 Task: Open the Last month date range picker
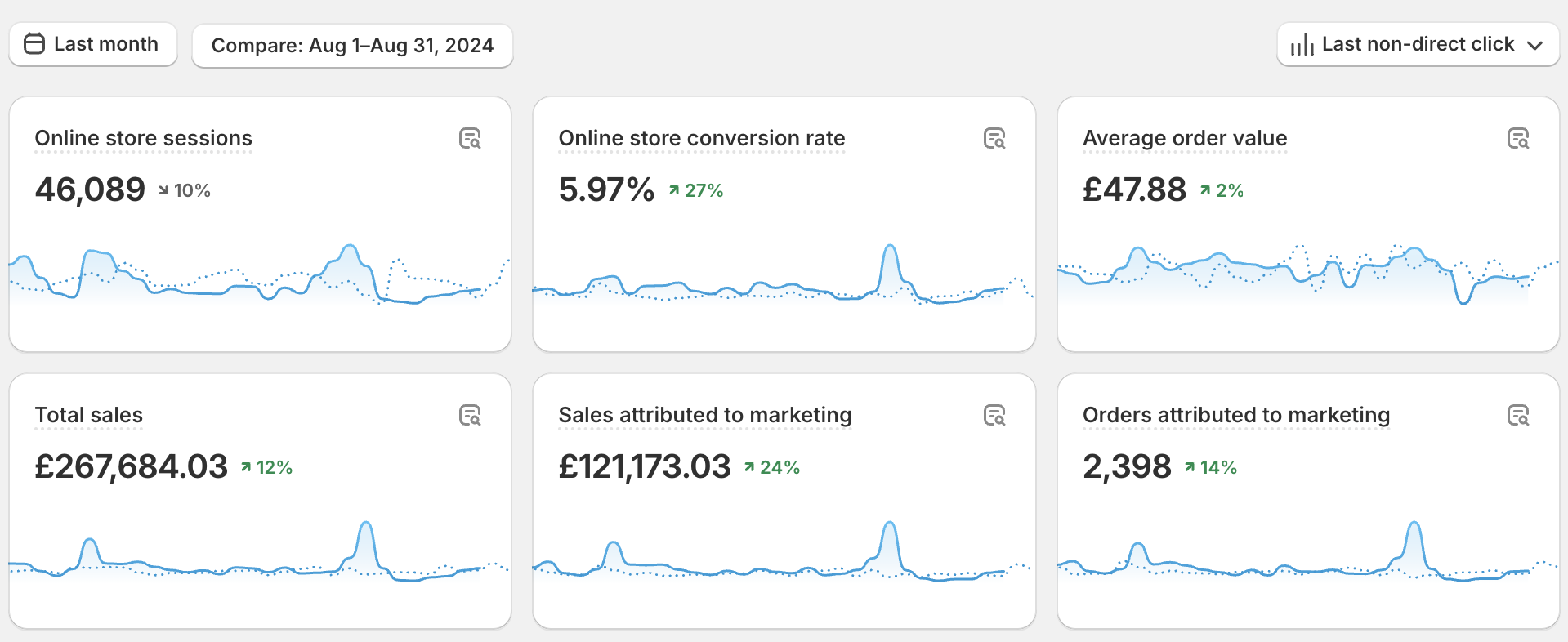click(x=93, y=44)
